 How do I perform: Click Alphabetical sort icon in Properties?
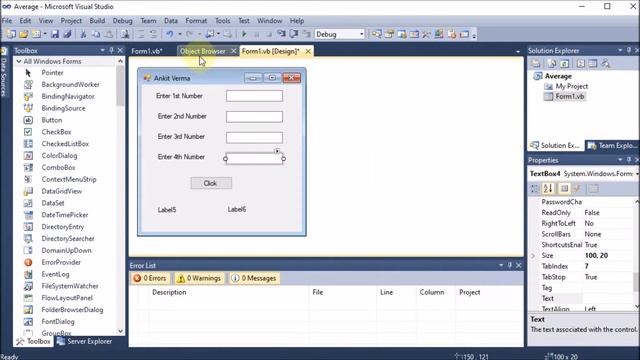(x=548, y=188)
